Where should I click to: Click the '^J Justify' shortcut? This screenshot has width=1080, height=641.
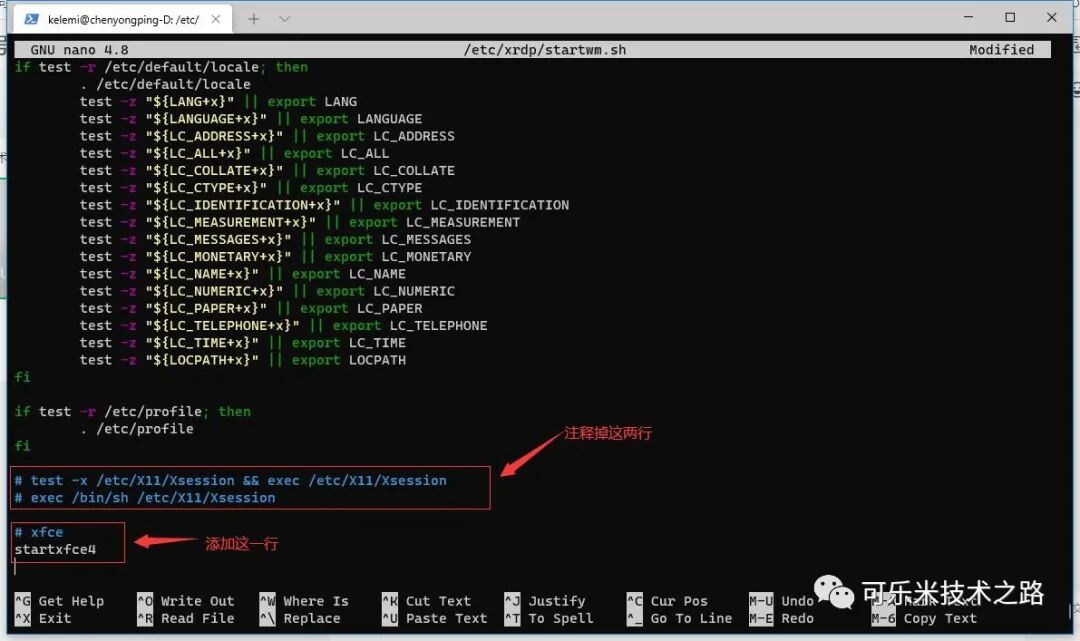[x=545, y=601]
